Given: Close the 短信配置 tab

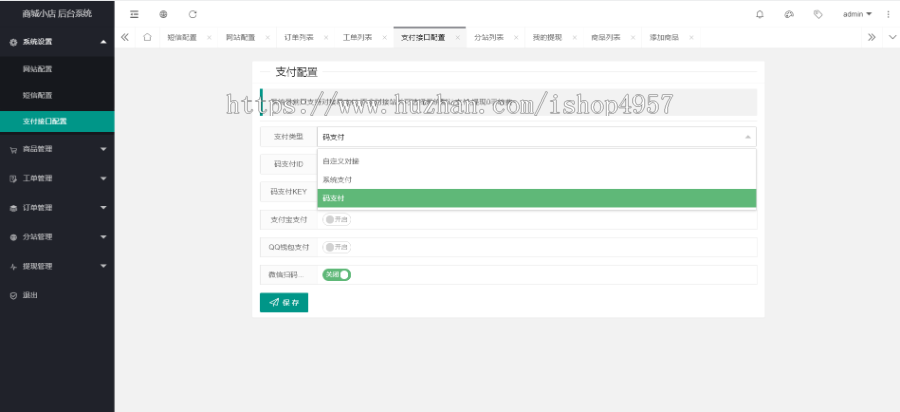Looking at the screenshot, I should click(208, 38).
